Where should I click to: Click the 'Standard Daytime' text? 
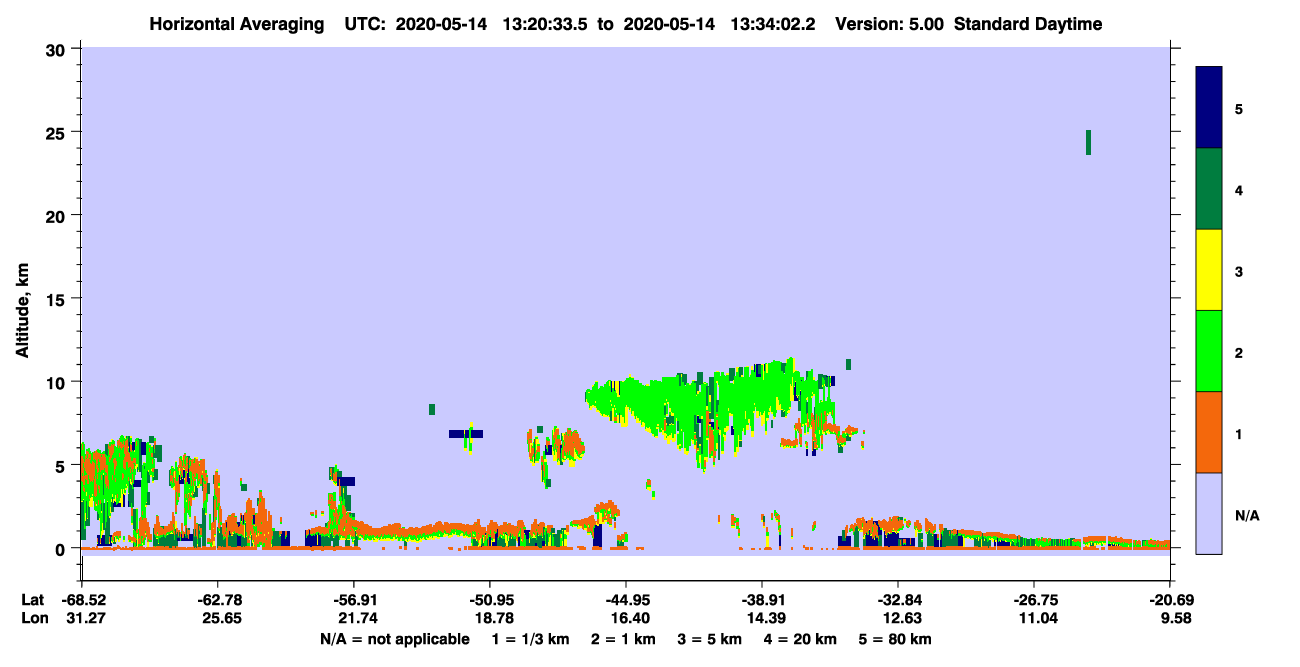(1028, 24)
